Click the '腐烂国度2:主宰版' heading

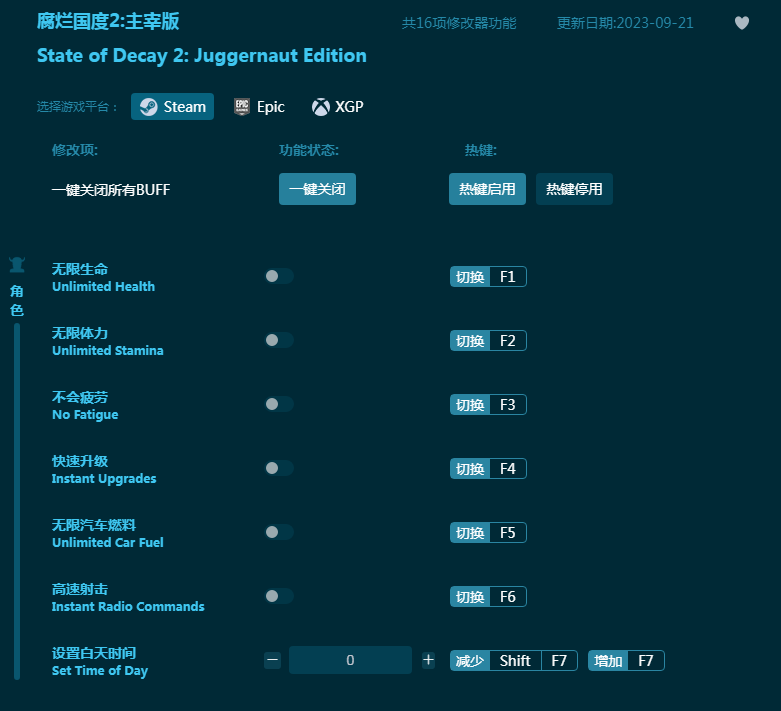pos(108,21)
